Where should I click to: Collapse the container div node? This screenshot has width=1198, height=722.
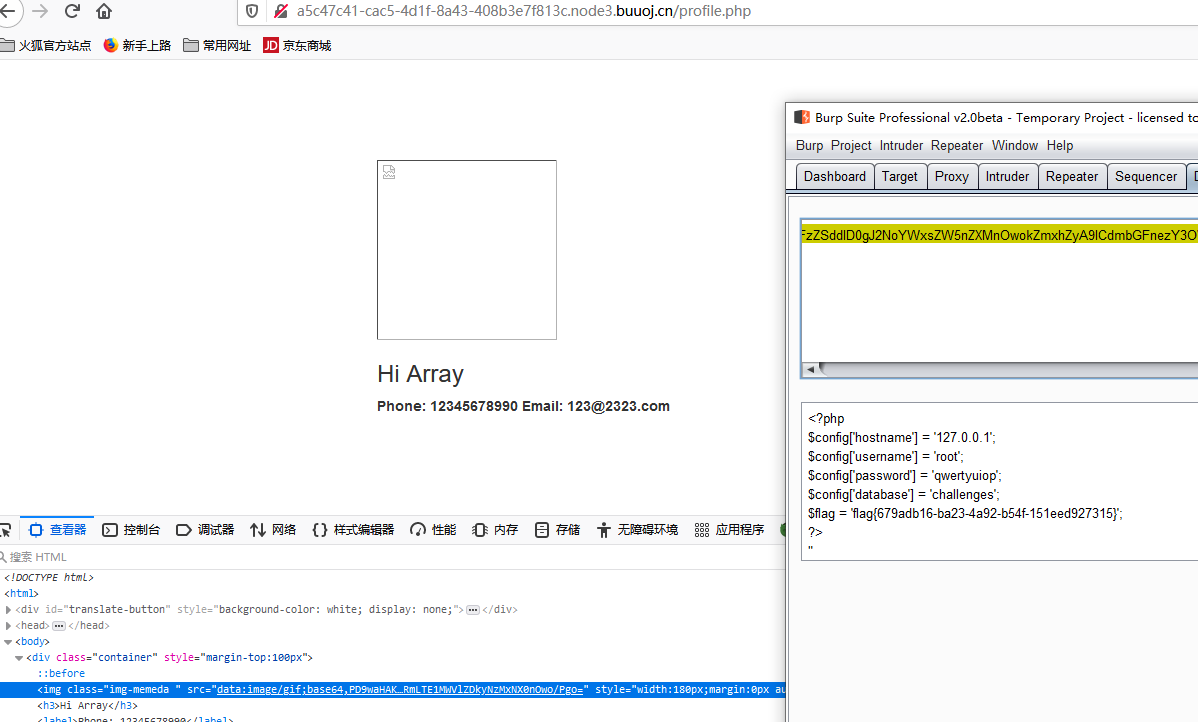point(19,658)
